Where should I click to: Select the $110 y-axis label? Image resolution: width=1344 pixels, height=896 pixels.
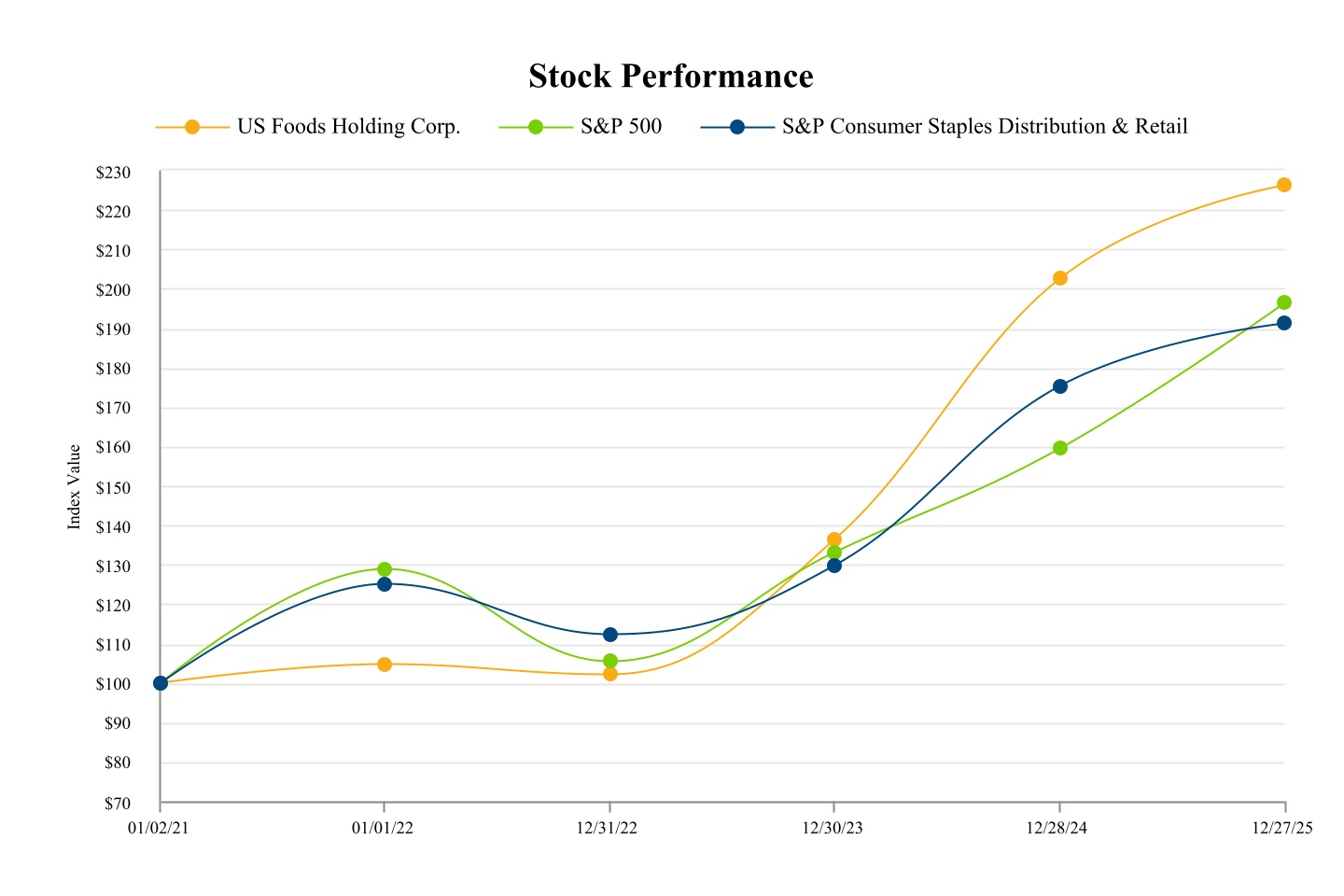(x=112, y=645)
